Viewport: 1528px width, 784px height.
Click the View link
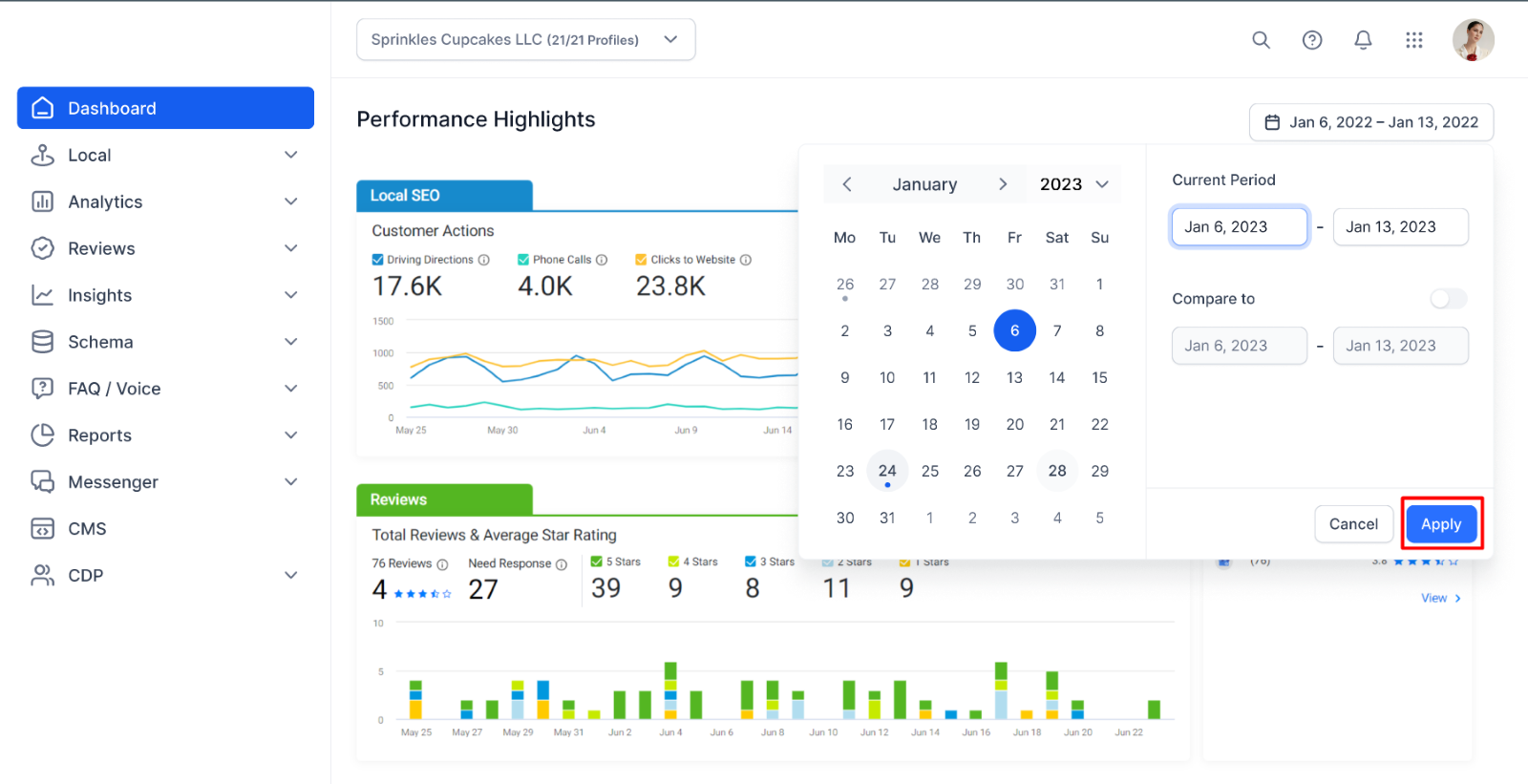(1440, 598)
